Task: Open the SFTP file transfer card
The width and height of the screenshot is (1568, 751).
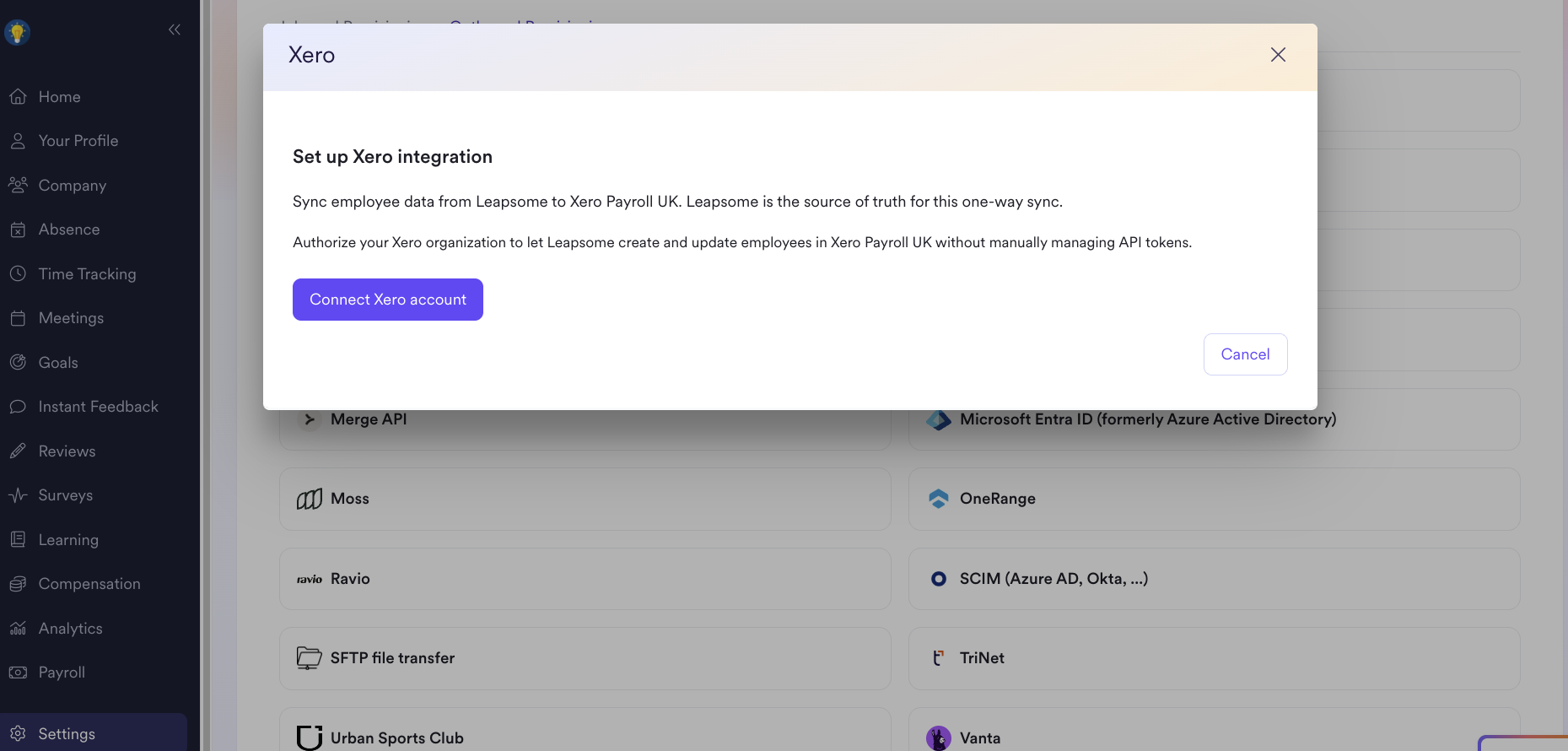Action: (x=585, y=658)
